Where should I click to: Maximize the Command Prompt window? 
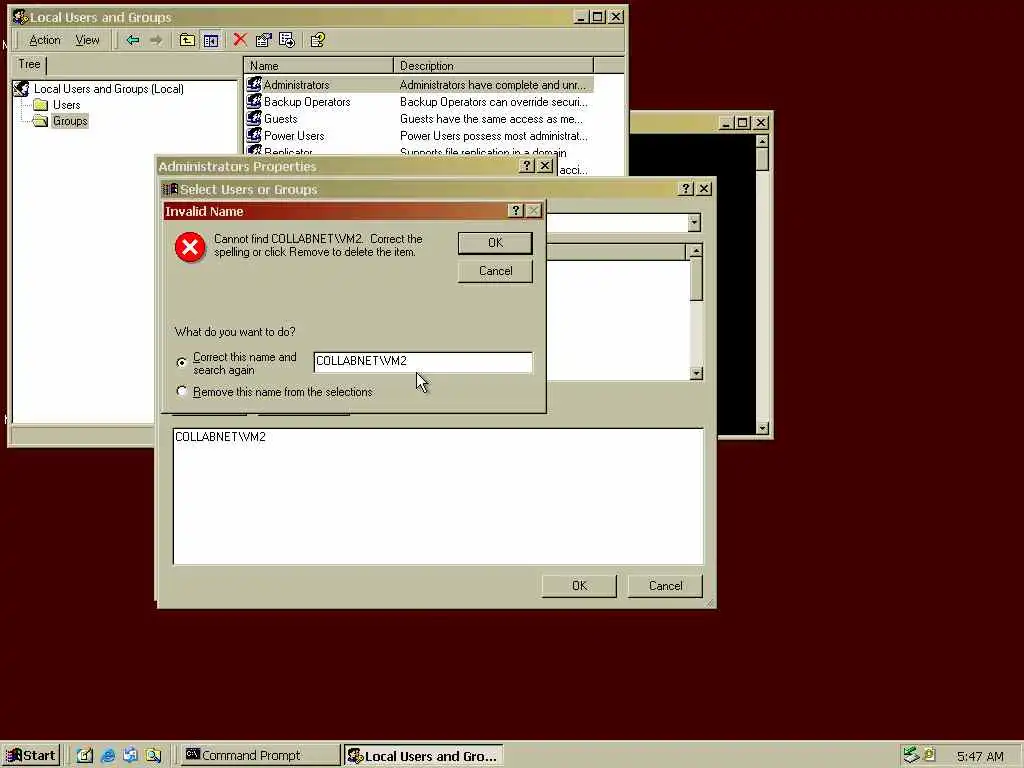pos(743,122)
